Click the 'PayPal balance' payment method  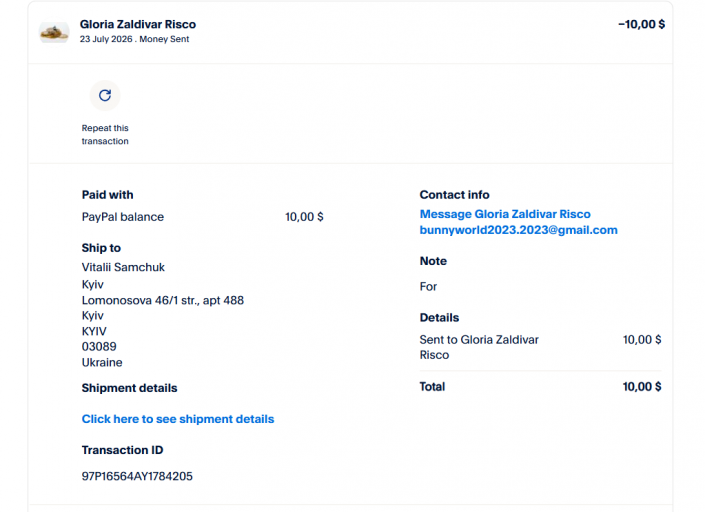[123, 217]
